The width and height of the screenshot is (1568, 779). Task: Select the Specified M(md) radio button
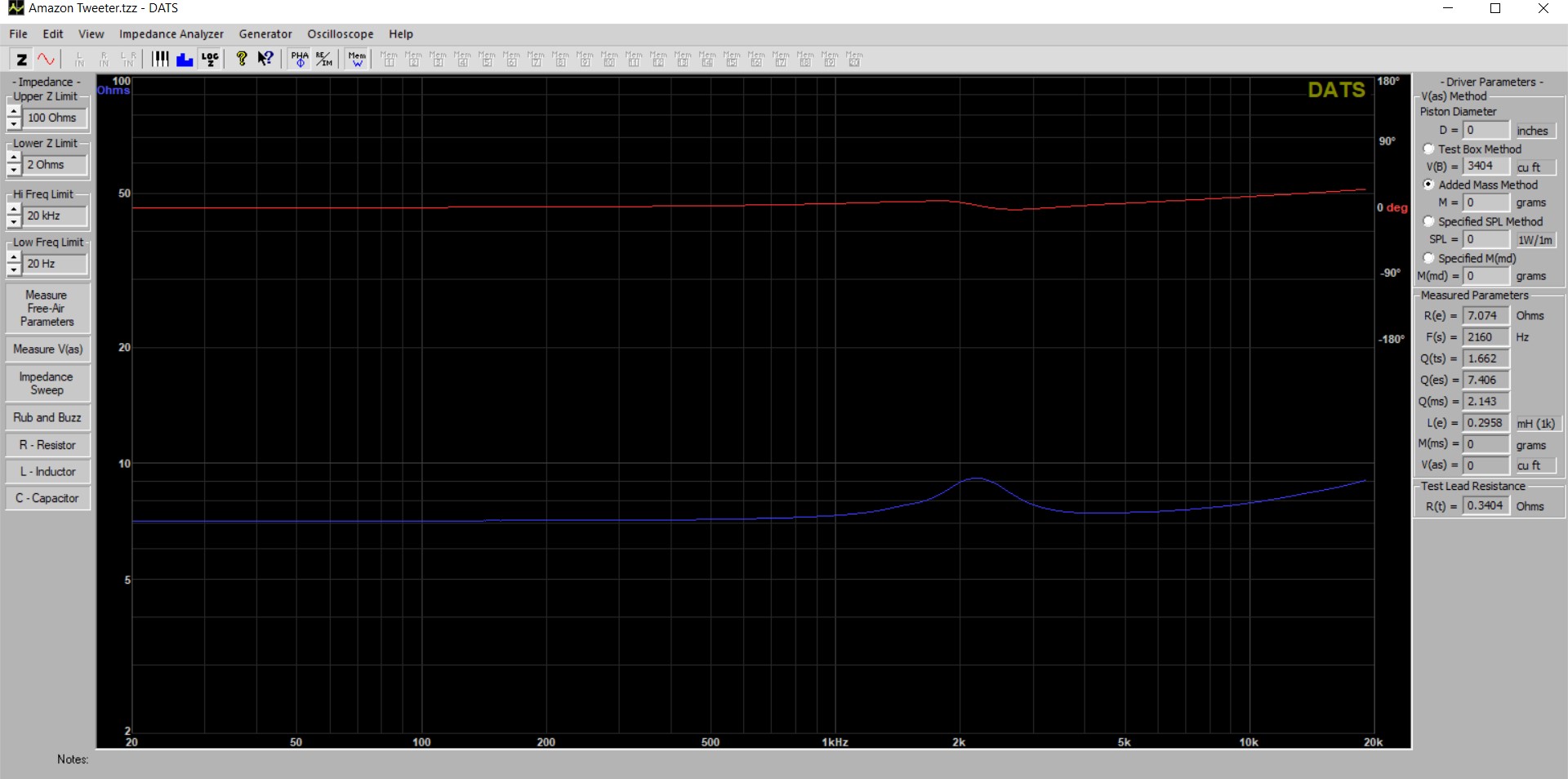[1428, 258]
